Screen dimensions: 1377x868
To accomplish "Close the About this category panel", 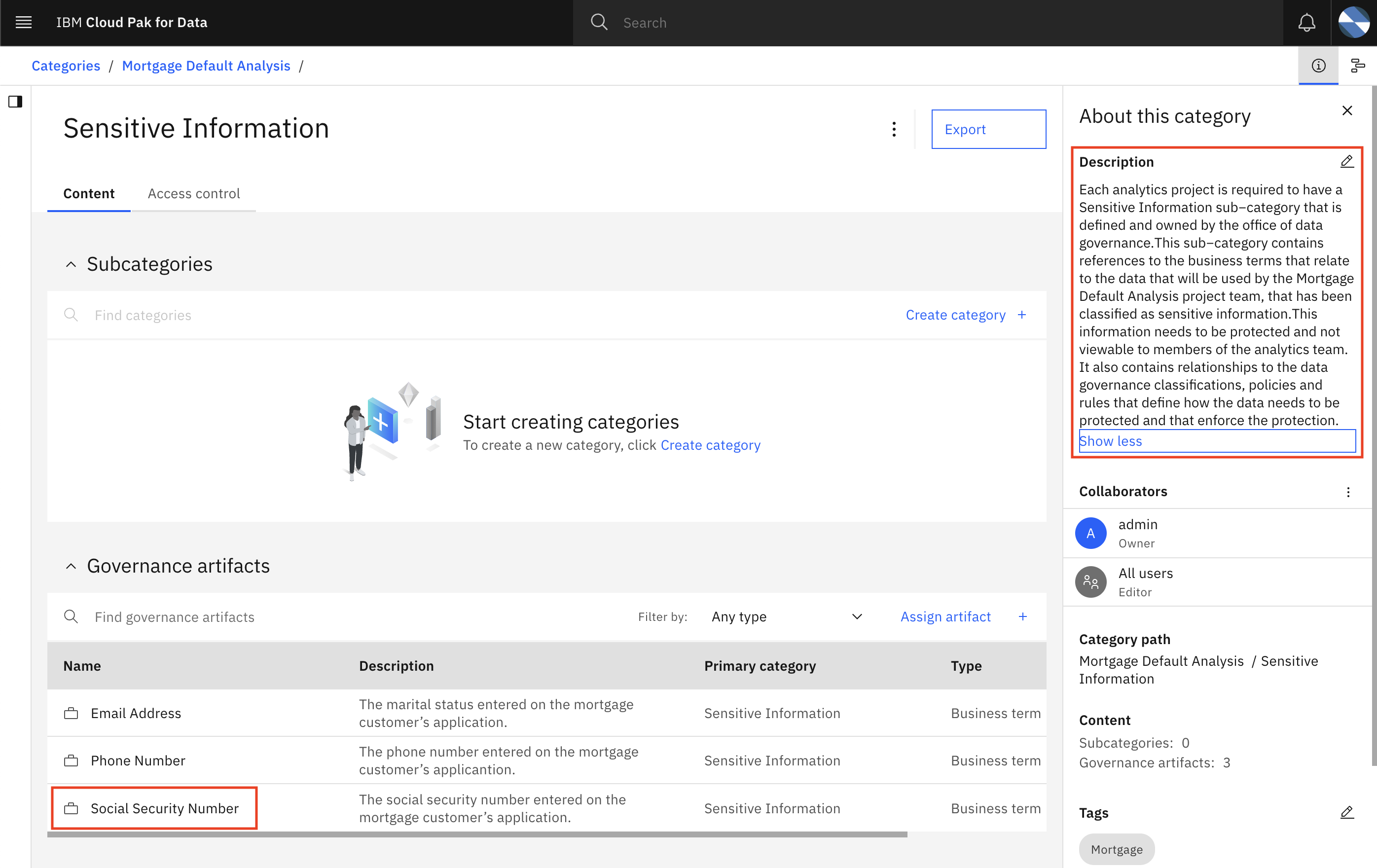I will pos(1347,110).
